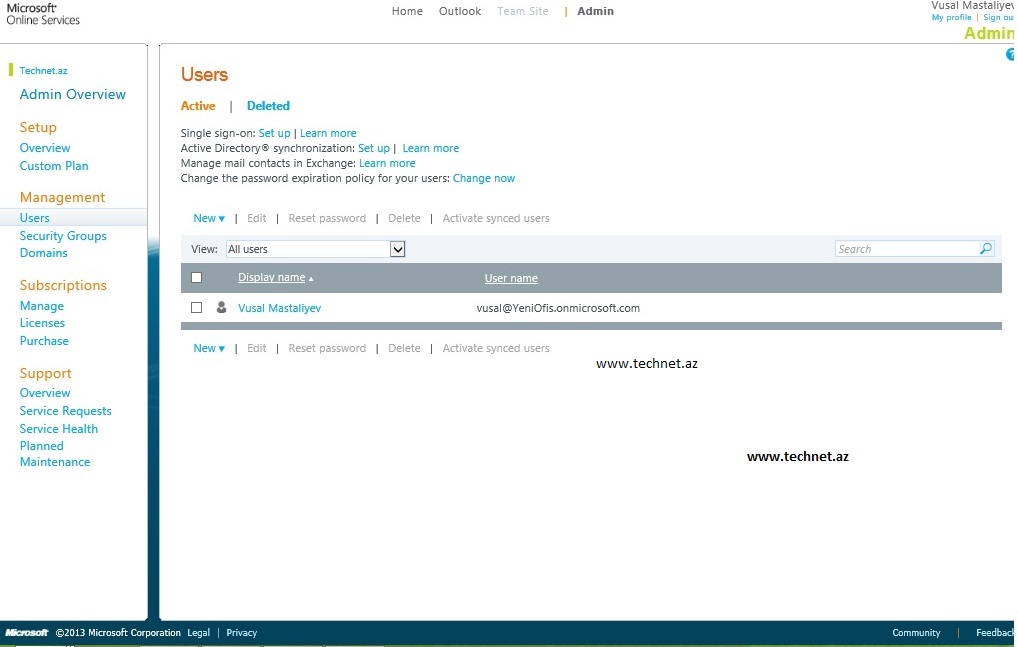Image resolution: width=1018 pixels, height=647 pixels.
Task: Open Security Groups in the sidebar
Action: coord(63,236)
